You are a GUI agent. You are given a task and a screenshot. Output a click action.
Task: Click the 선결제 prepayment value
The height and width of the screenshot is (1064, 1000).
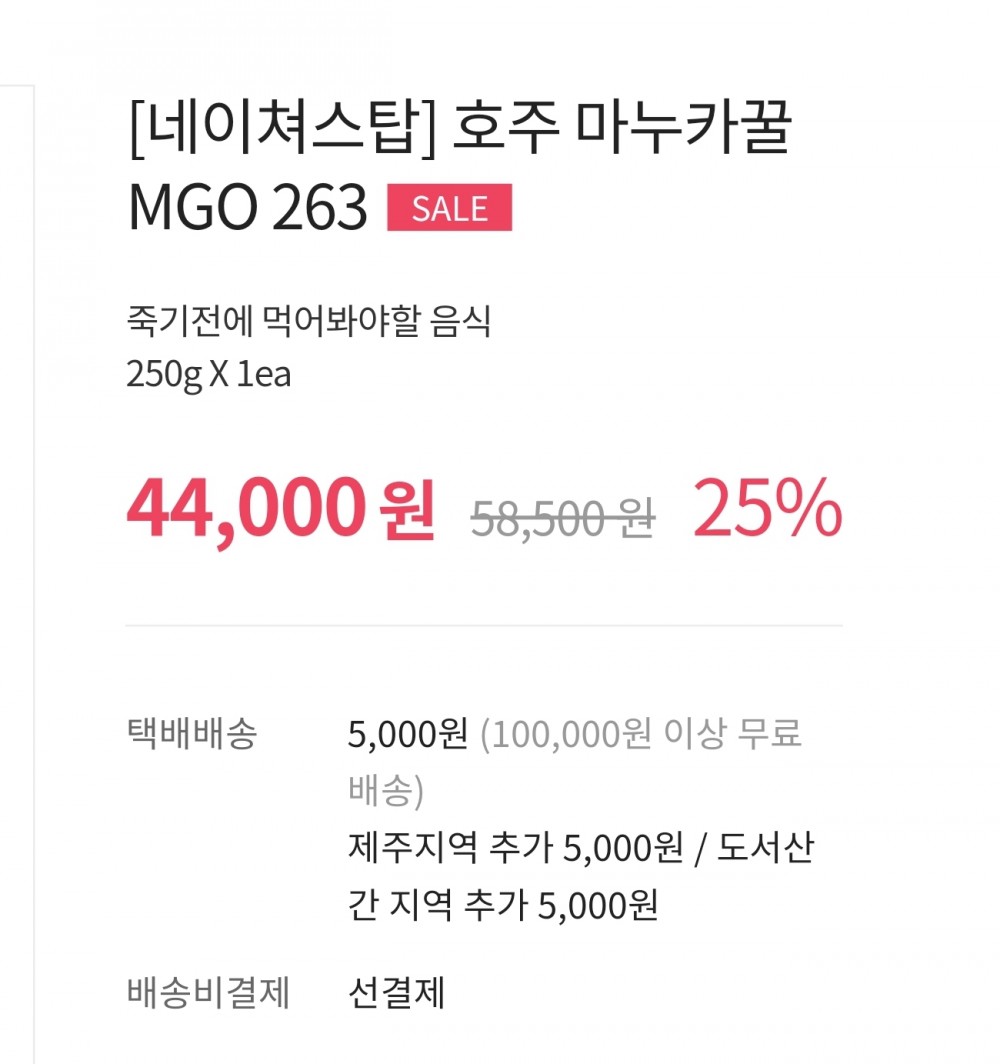coord(396,992)
